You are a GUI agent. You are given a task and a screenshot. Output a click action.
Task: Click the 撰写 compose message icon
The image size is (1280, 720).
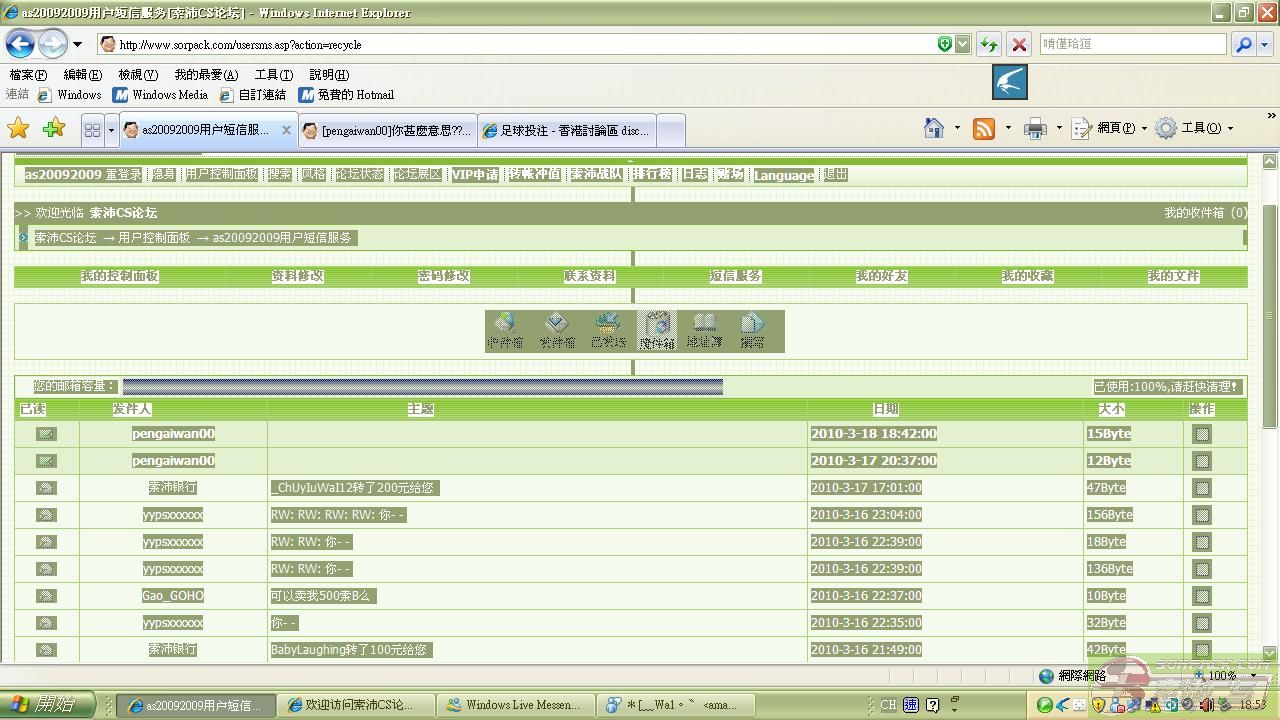coord(752,330)
